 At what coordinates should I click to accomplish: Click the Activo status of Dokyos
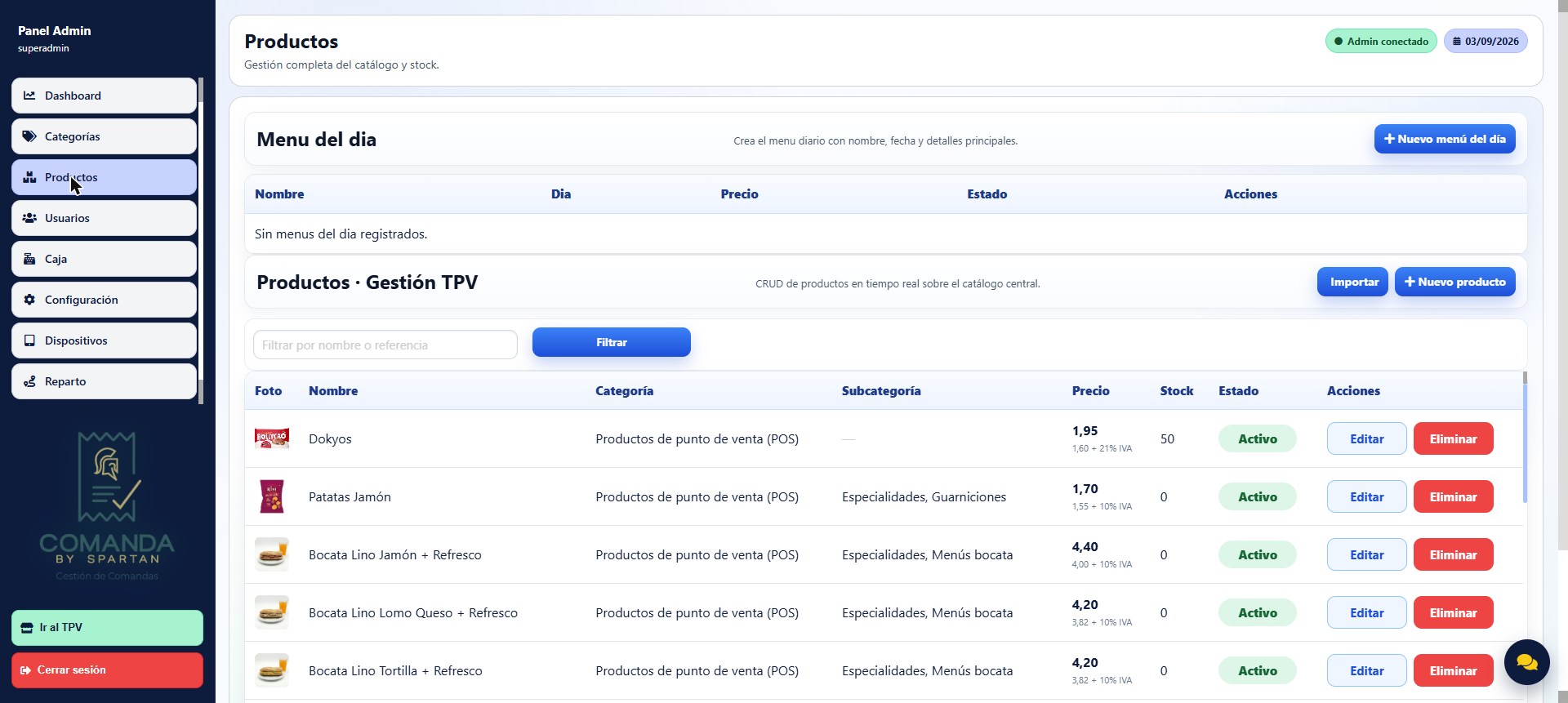[1257, 438]
